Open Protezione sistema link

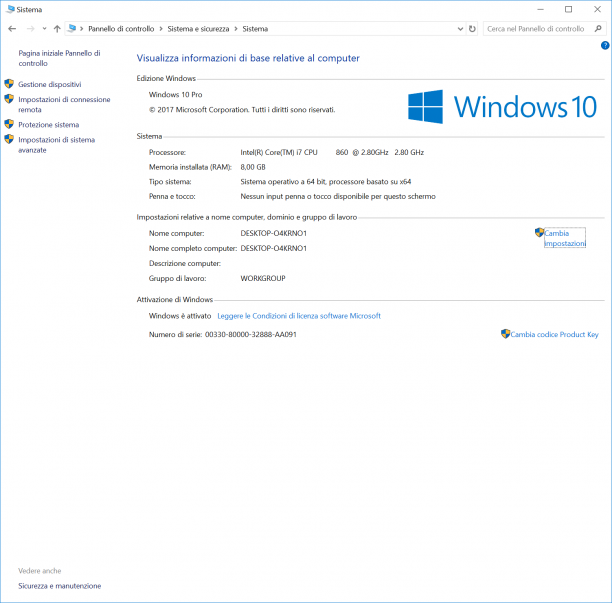pyautogui.click(x=49, y=125)
